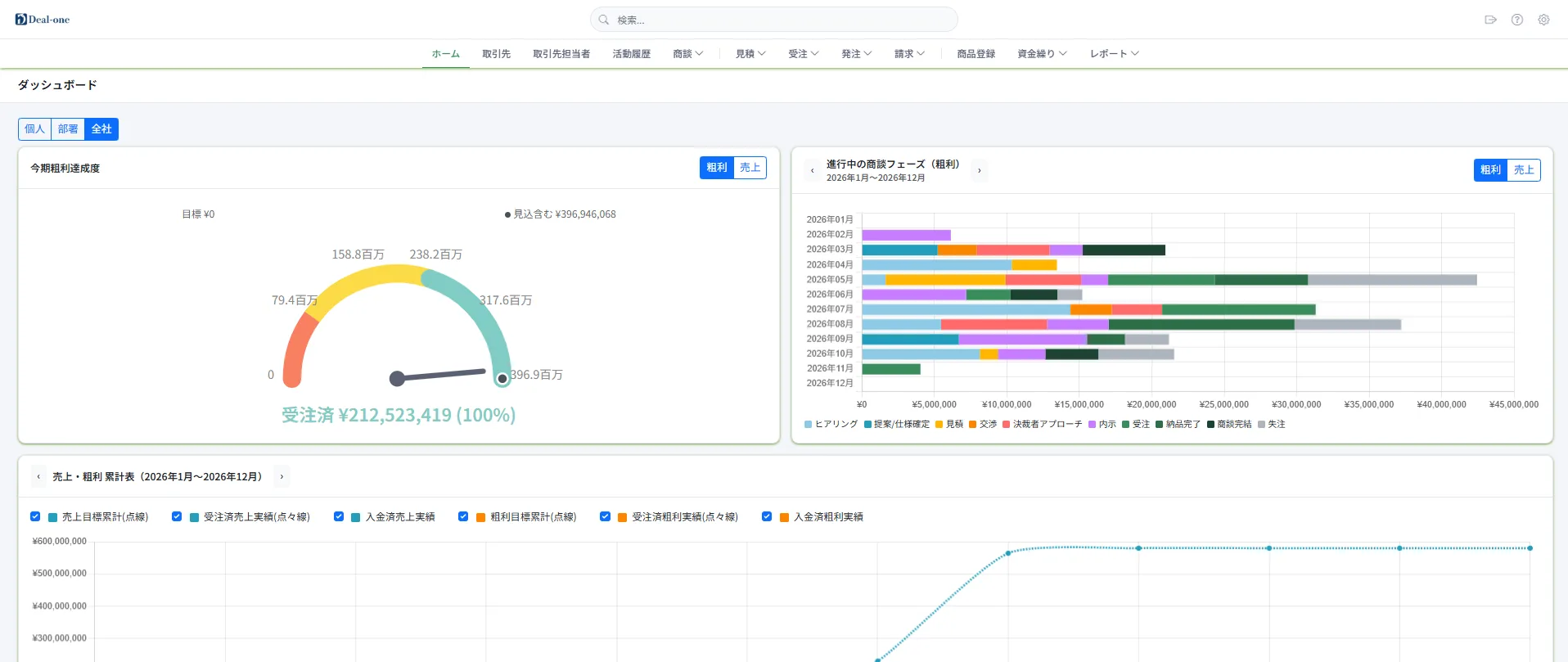Screen dimensions: 1568x662
Task: Click the 目標 ¥0 label
Action: tap(198, 214)
